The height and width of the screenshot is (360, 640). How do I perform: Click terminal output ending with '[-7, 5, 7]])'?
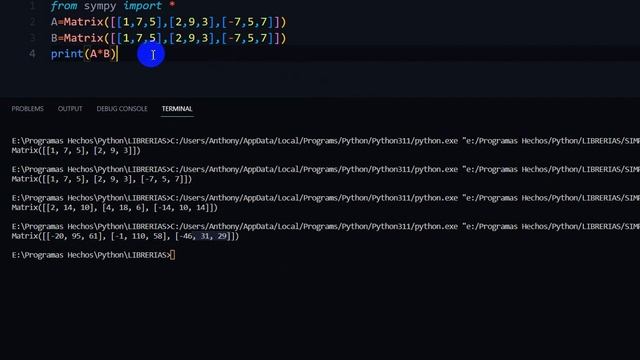(102, 179)
